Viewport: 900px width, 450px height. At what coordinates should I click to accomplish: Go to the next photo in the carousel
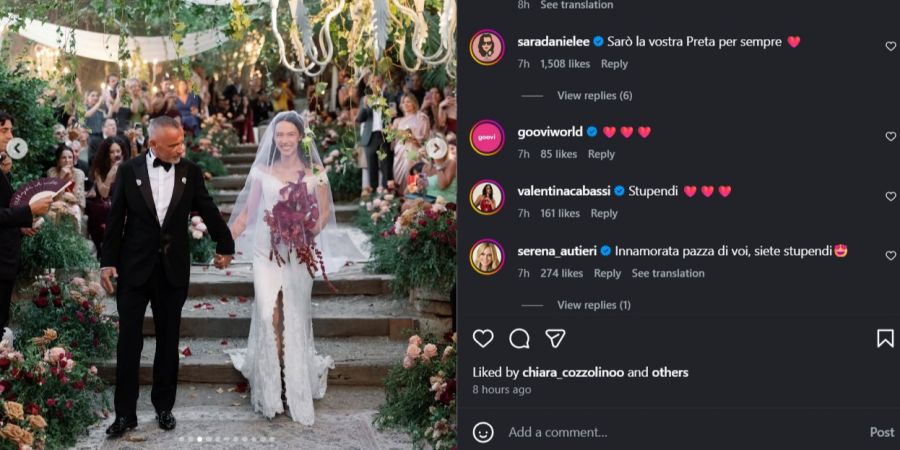[437, 148]
